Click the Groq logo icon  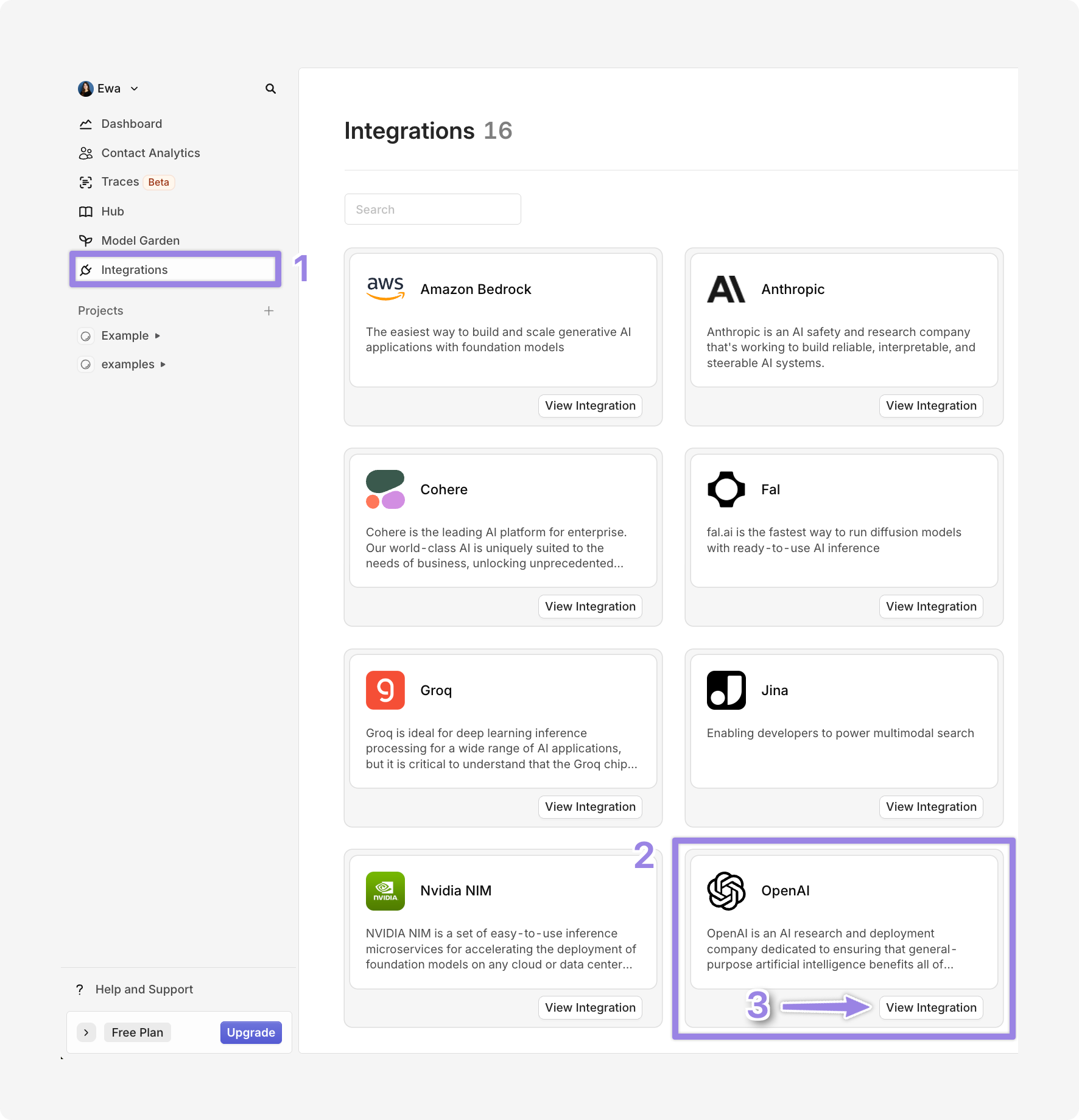[385, 690]
